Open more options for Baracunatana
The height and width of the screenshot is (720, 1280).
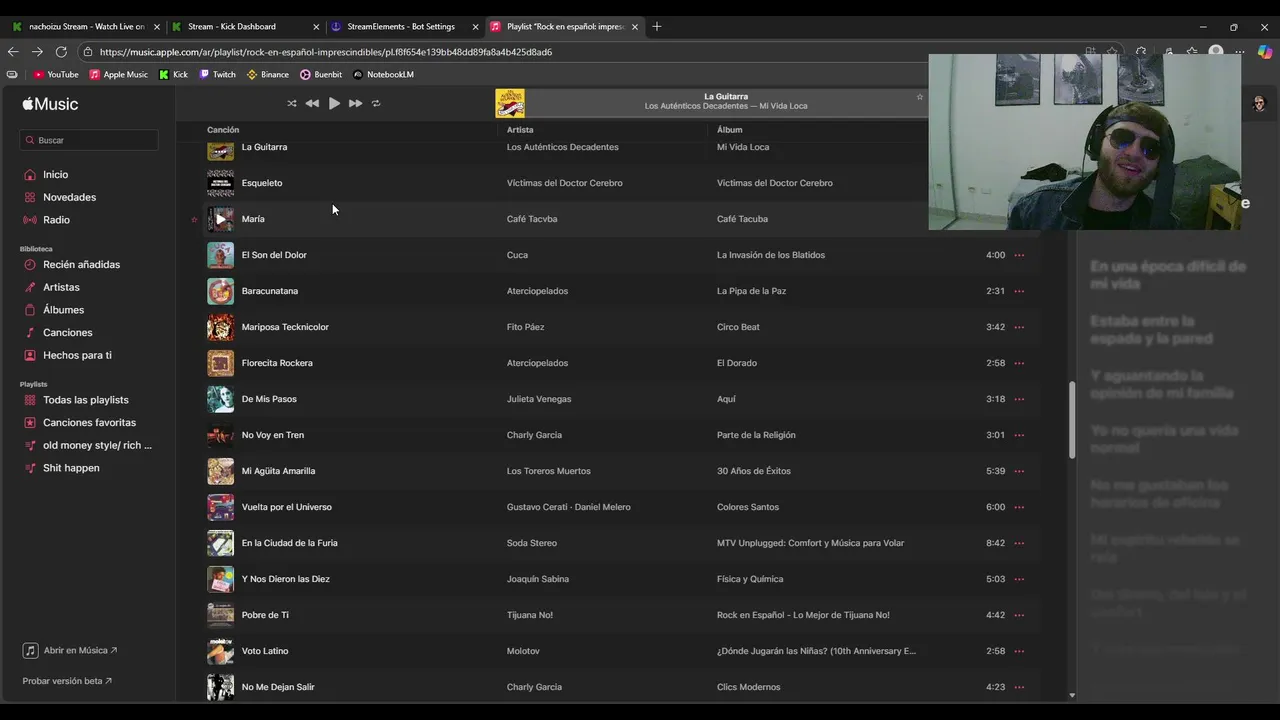click(x=1019, y=291)
